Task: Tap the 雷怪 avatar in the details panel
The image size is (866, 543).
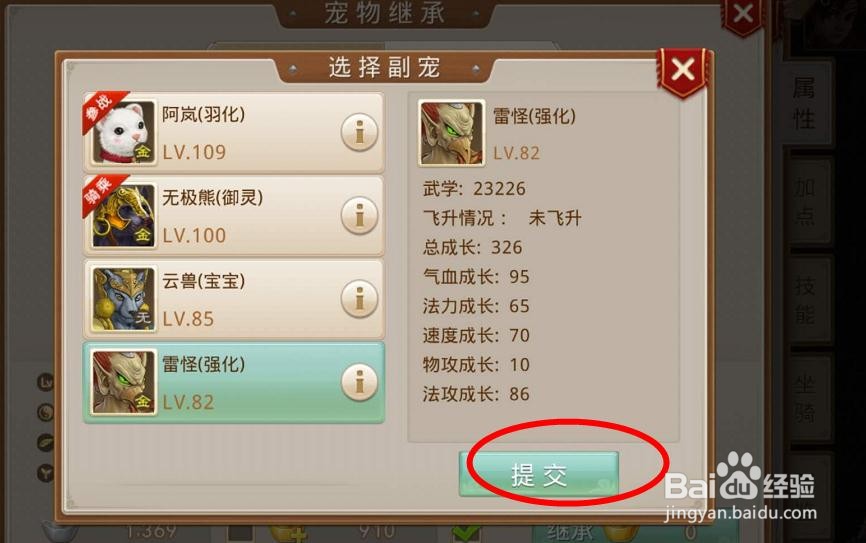Action: [451, 133]
